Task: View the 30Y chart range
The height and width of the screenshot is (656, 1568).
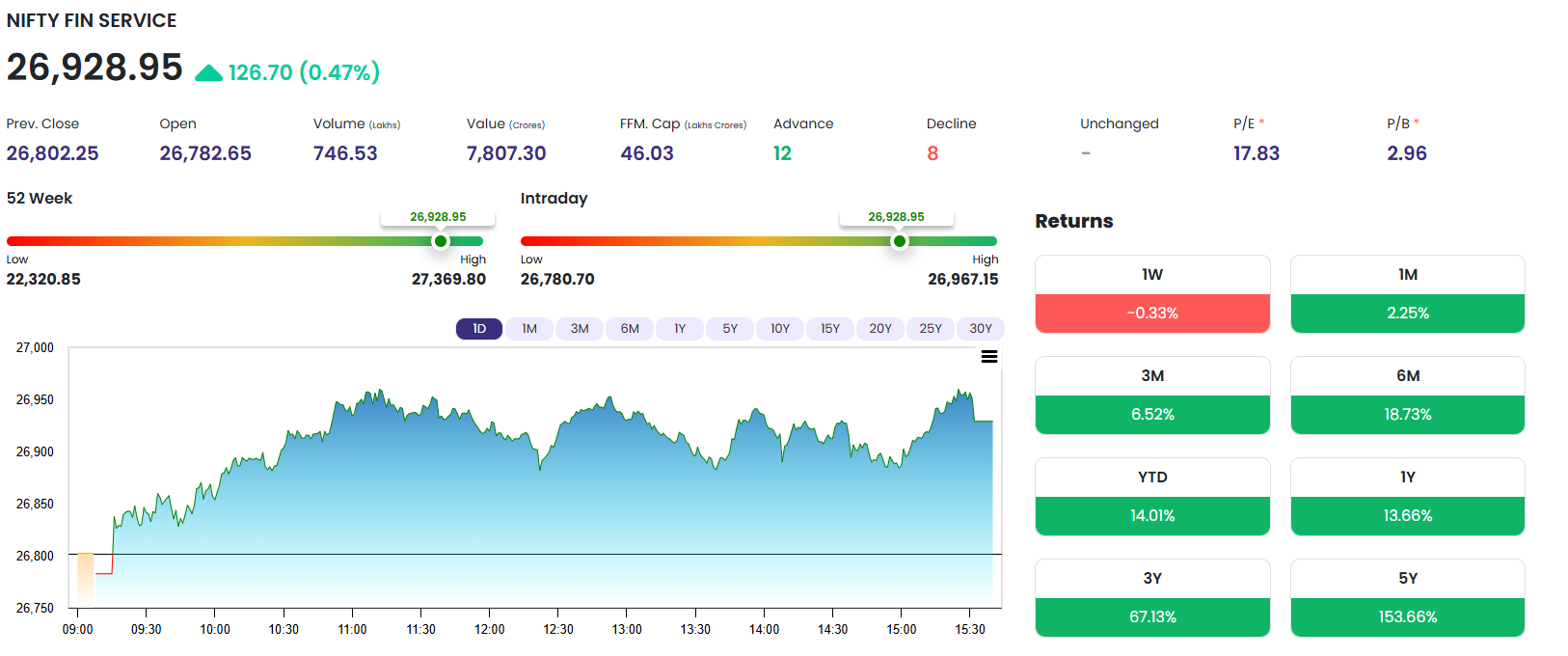Action: [x=981, y=329]
